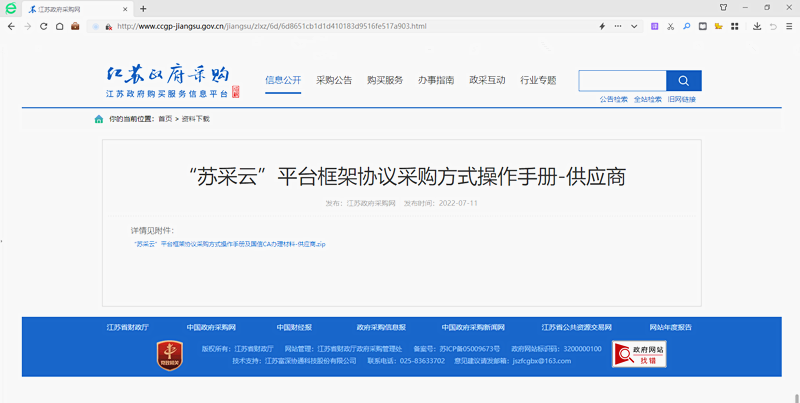Screen dimensions: 800x403
Task: Click the 政府网站找错 badge
Action: click(x=639, y=354)
